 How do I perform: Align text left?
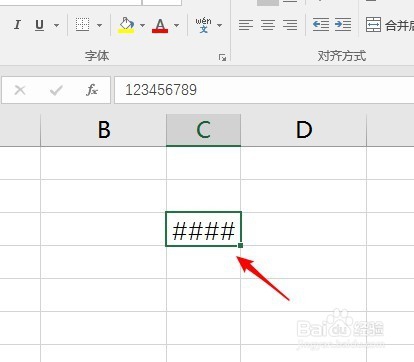pos(246,25)
